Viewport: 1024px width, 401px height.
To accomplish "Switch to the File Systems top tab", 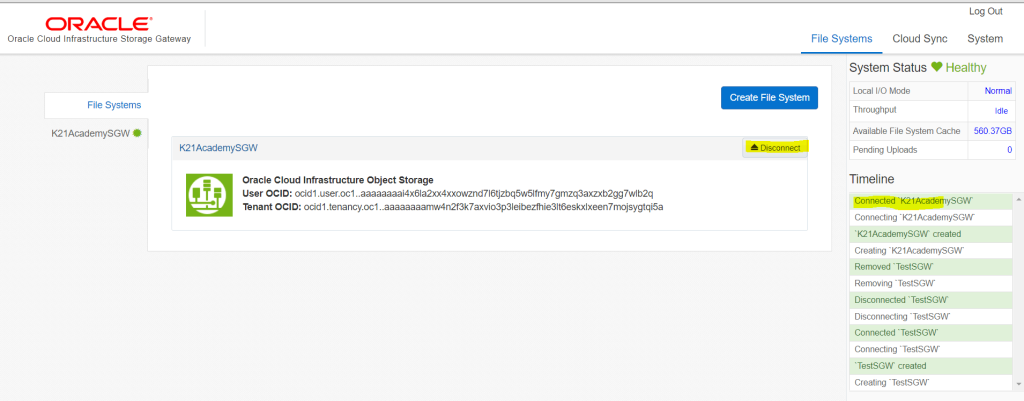I will point(841,39).
